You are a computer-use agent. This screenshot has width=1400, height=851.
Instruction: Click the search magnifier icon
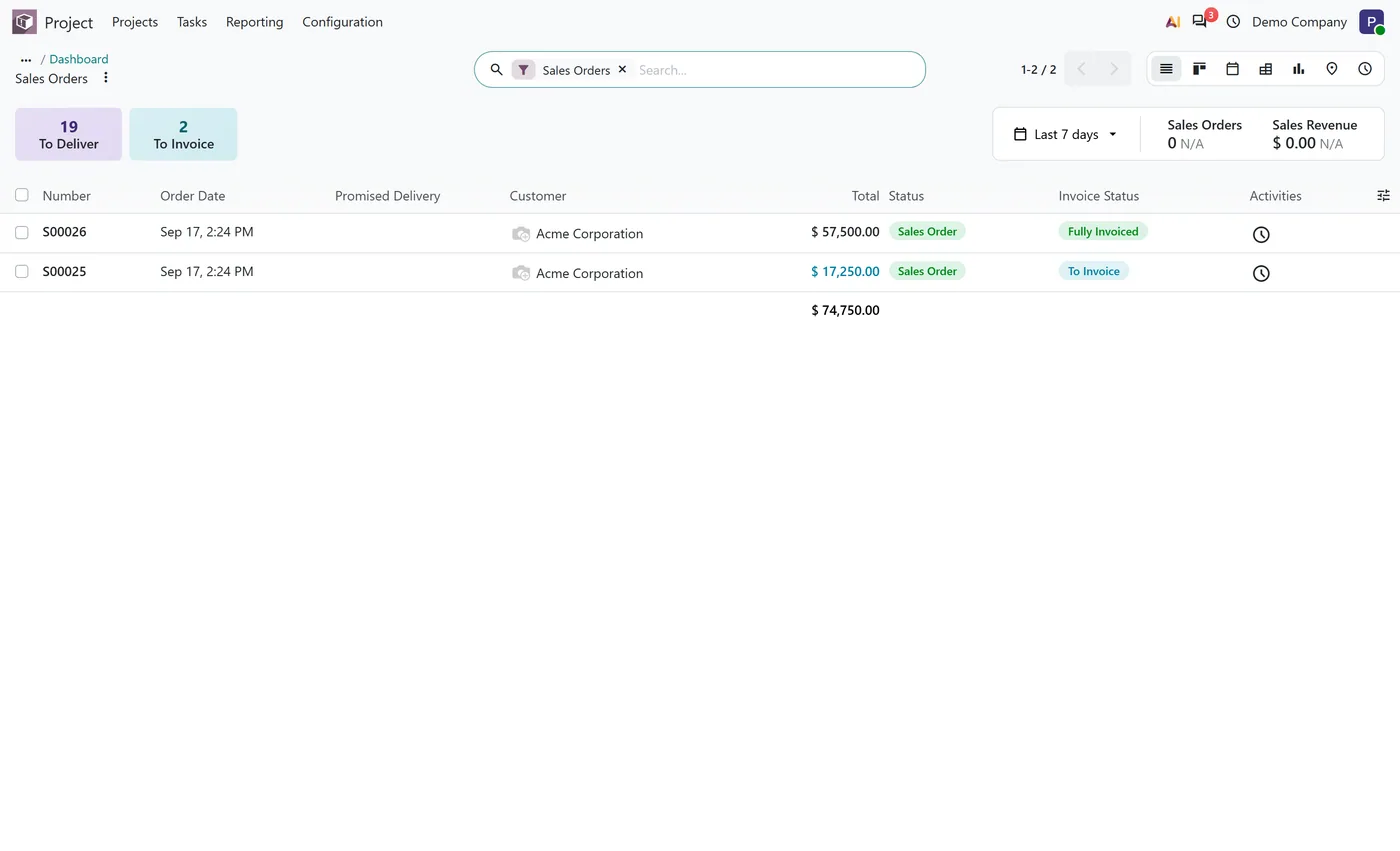tap(496, 70)
